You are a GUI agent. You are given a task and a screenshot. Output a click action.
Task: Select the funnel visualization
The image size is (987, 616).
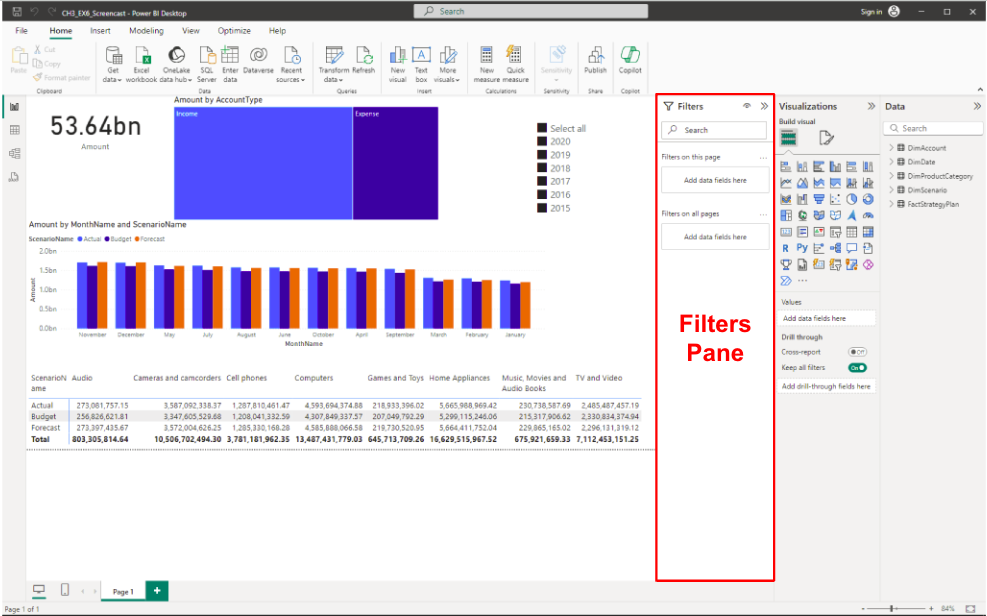click(x=819, y=199)
